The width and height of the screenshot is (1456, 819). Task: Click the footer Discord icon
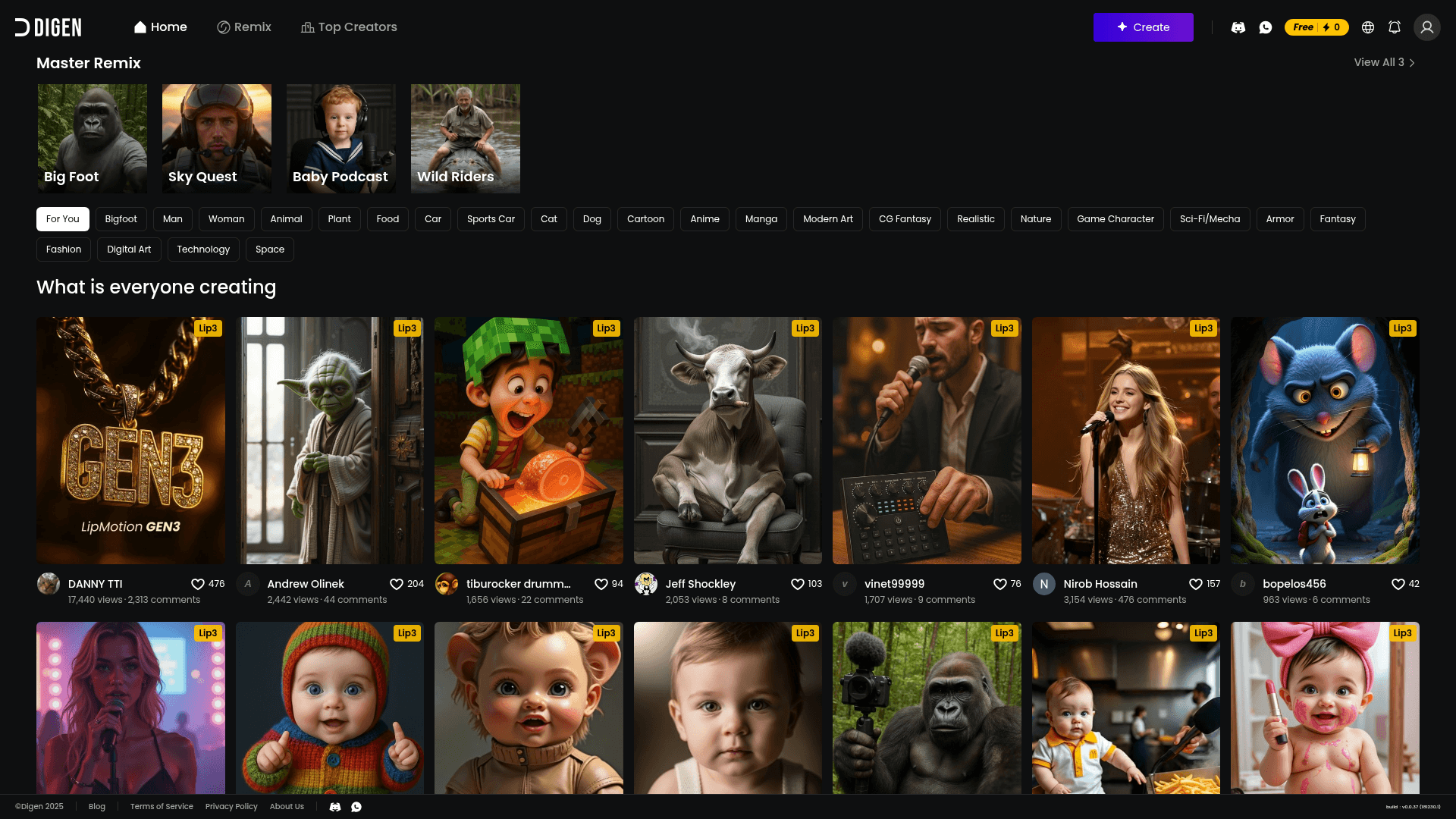click(335, 807)
